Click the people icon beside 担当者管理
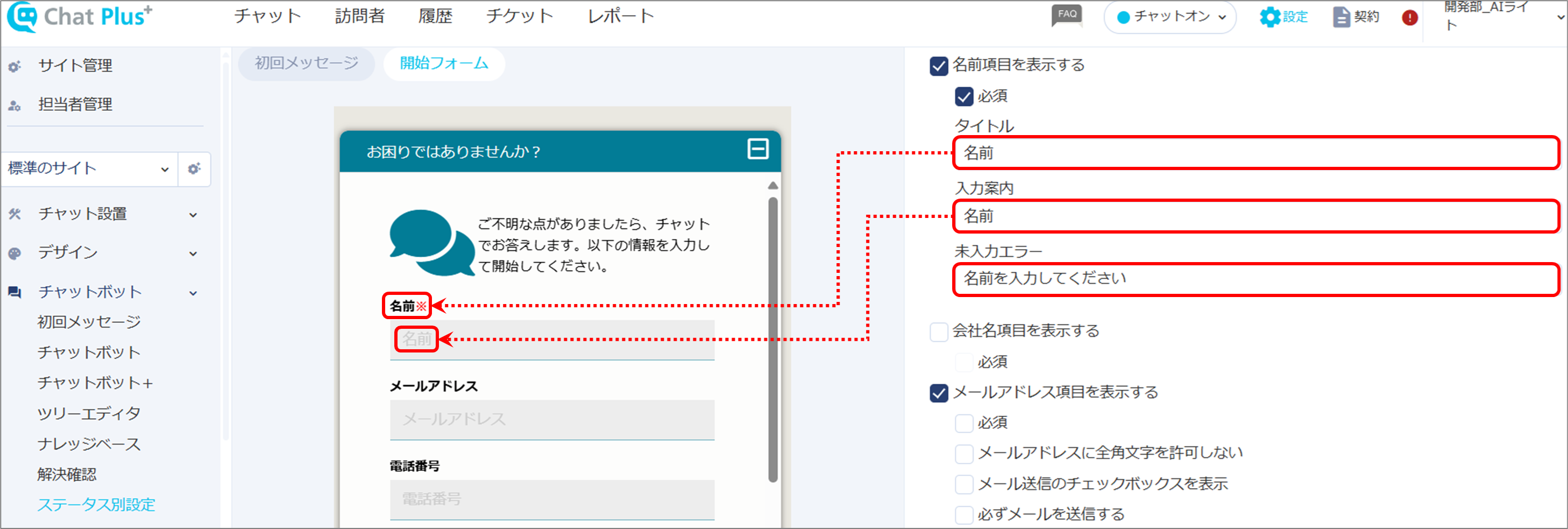The height and width of the screenshot is (529, 1568). click(x=15, y=105)
